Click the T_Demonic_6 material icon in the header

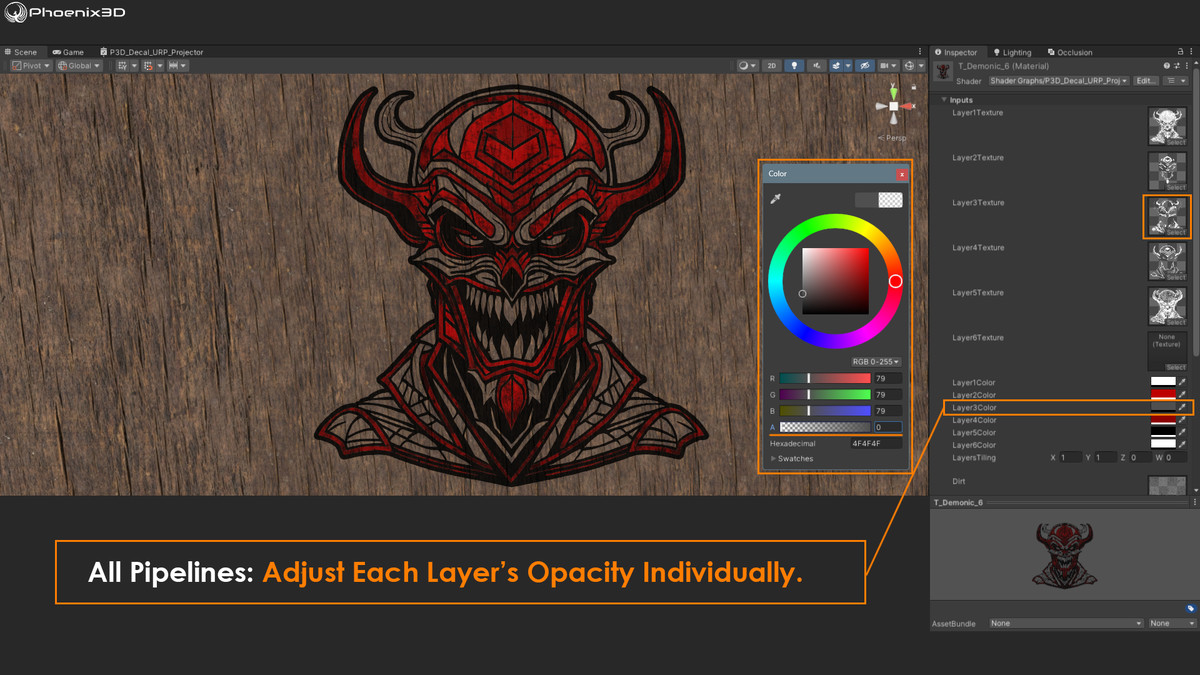(x=942, y=71)
